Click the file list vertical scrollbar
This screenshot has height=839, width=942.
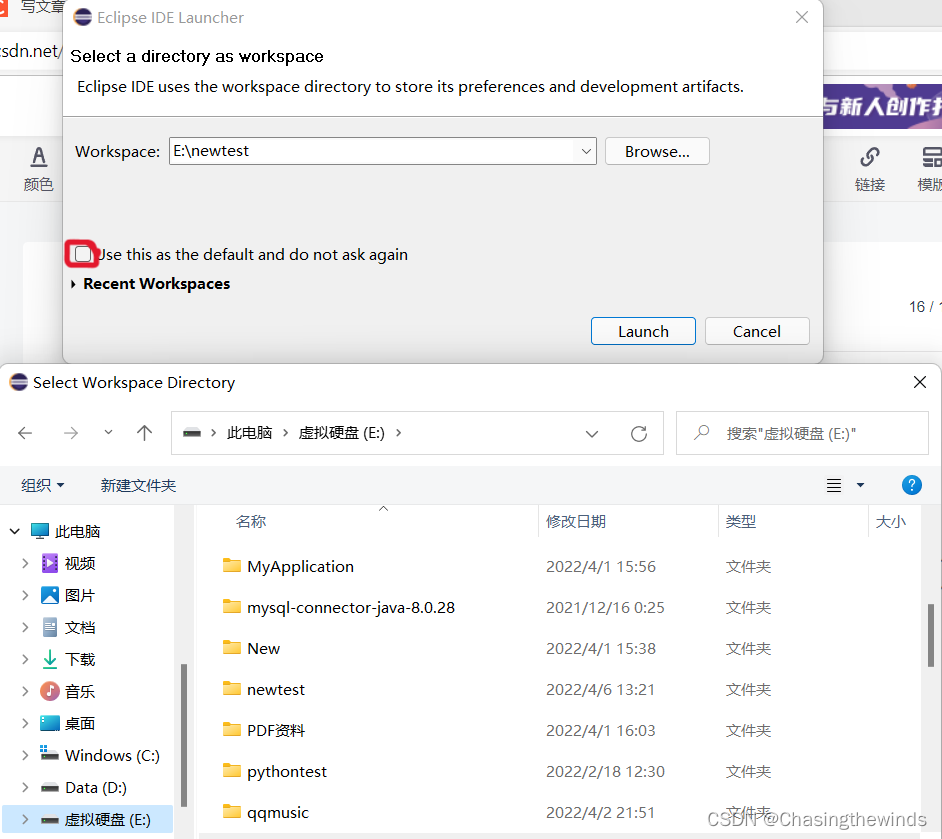tap(931, 635)
